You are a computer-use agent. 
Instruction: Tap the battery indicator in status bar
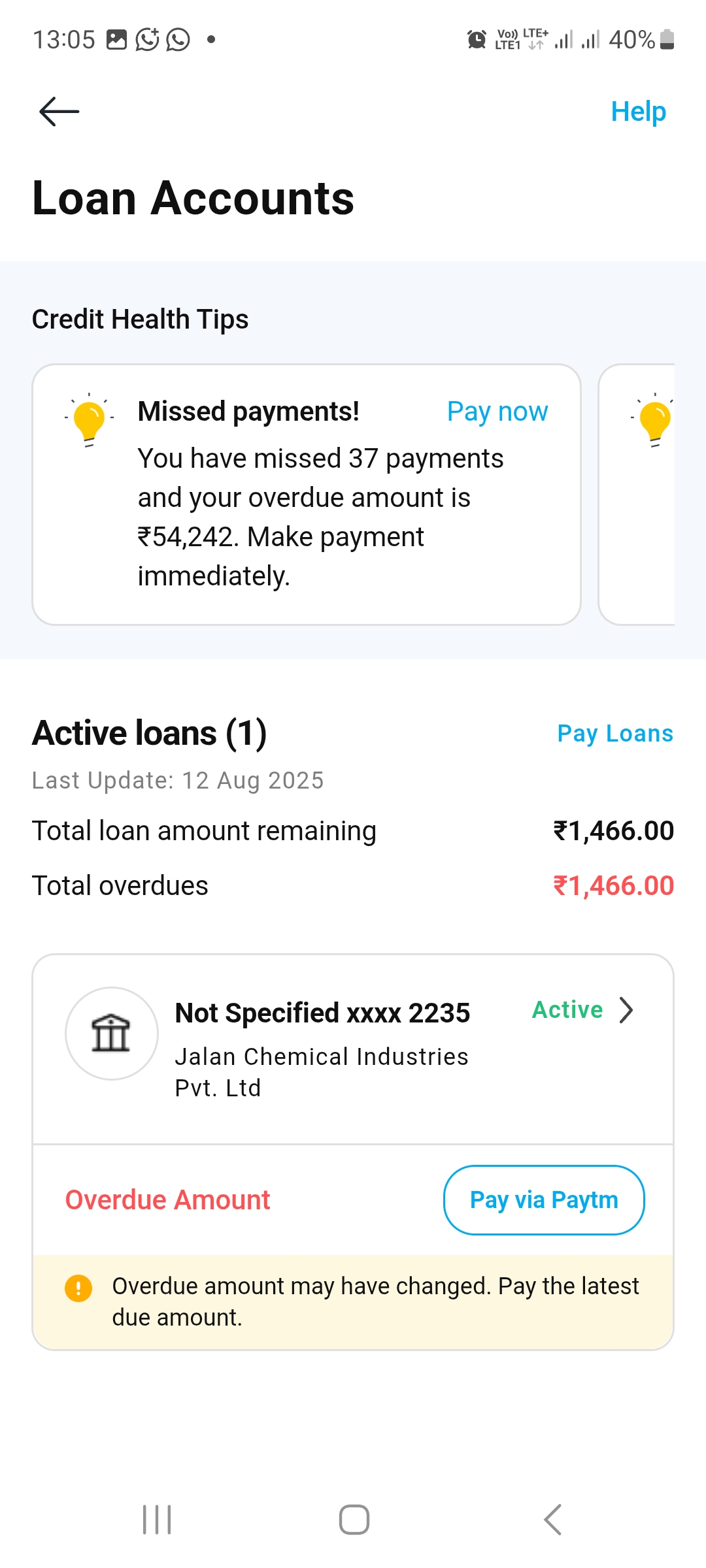[x=667, y=40]
